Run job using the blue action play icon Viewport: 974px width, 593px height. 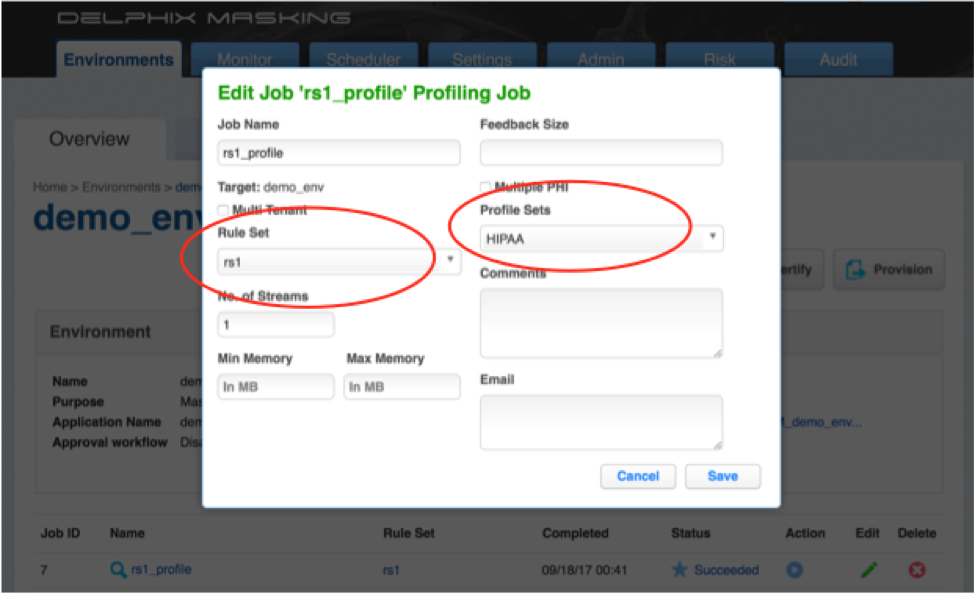(795, 570)
